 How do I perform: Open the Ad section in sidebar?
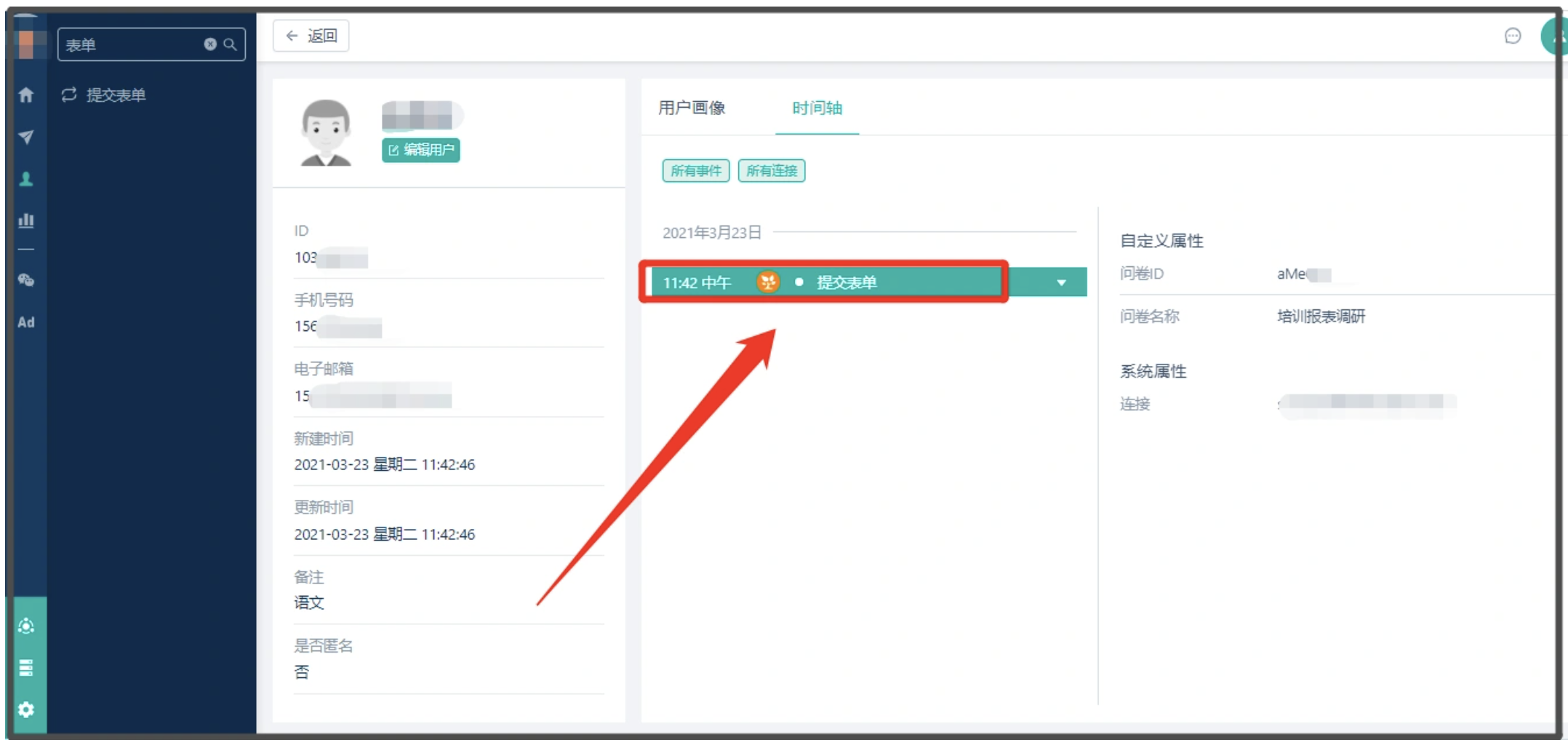click(26, 322)
